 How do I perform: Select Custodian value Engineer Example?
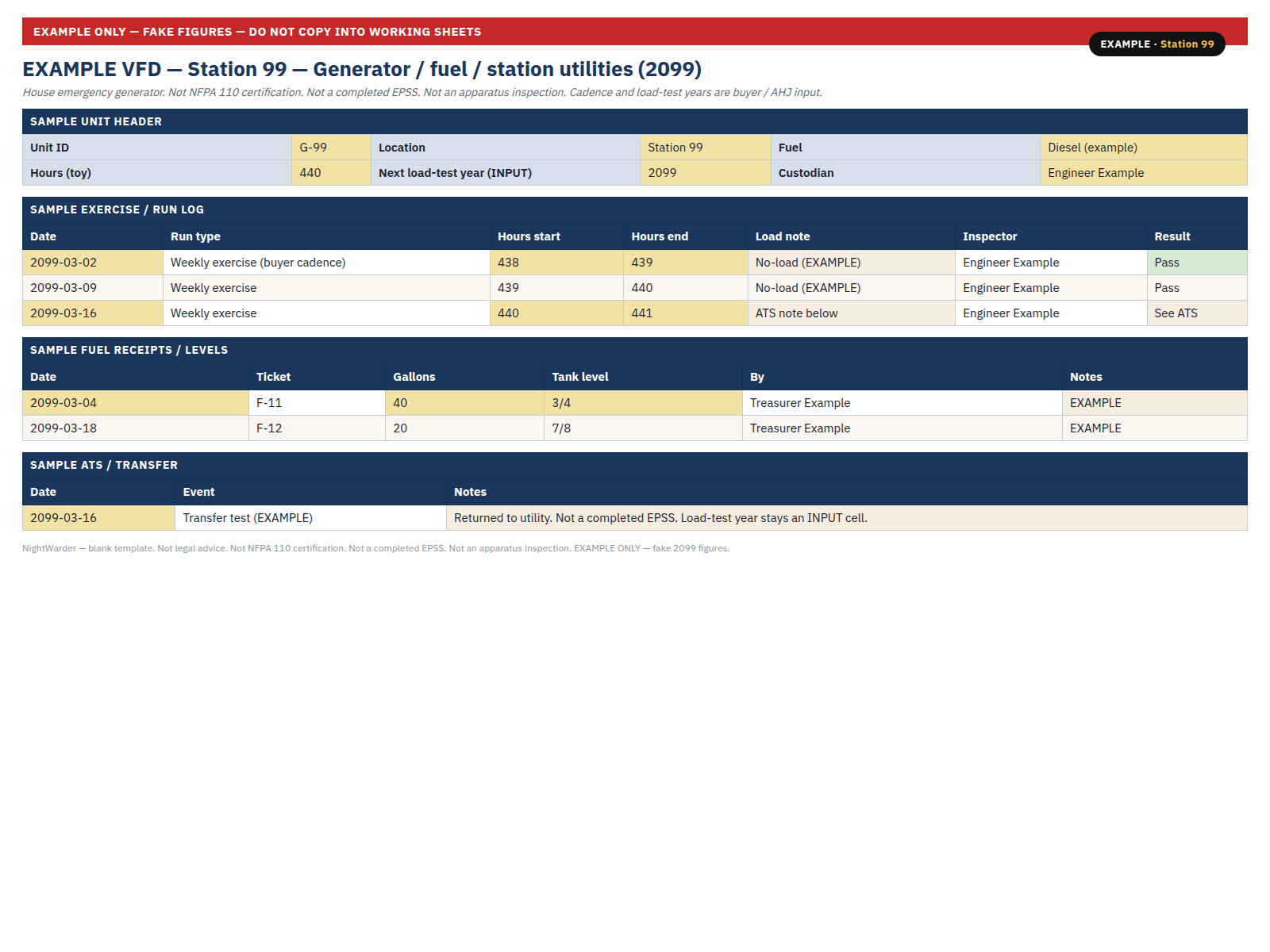(x=1144, y=173)
